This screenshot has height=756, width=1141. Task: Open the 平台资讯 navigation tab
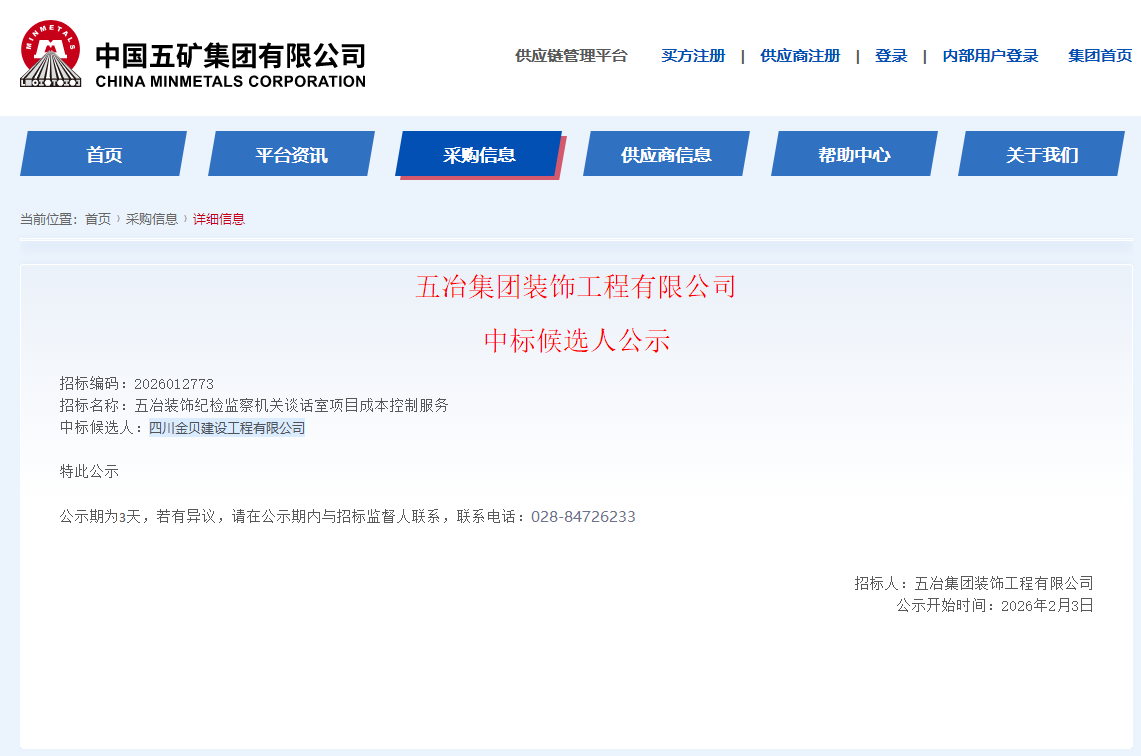pyautogui.click(x=291, y=154)
